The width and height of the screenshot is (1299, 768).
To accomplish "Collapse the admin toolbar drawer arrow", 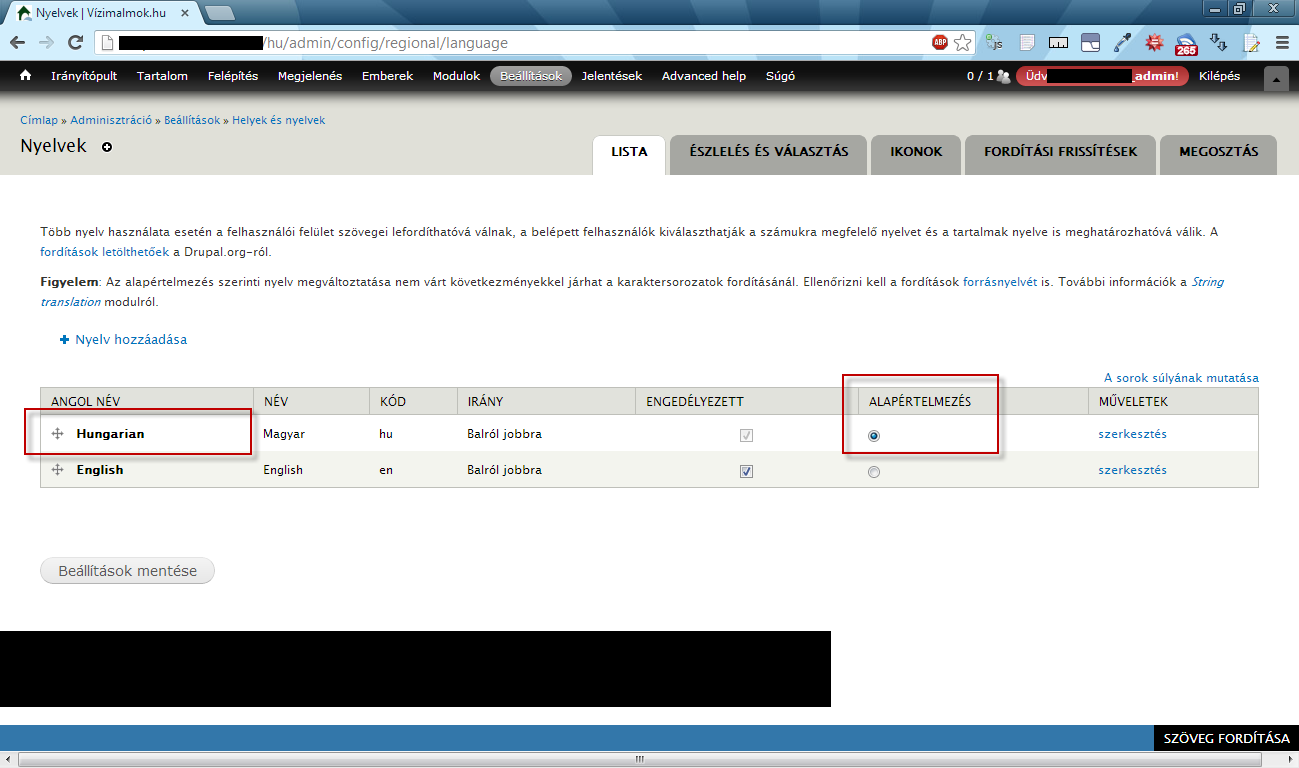I will [1276, 78].
